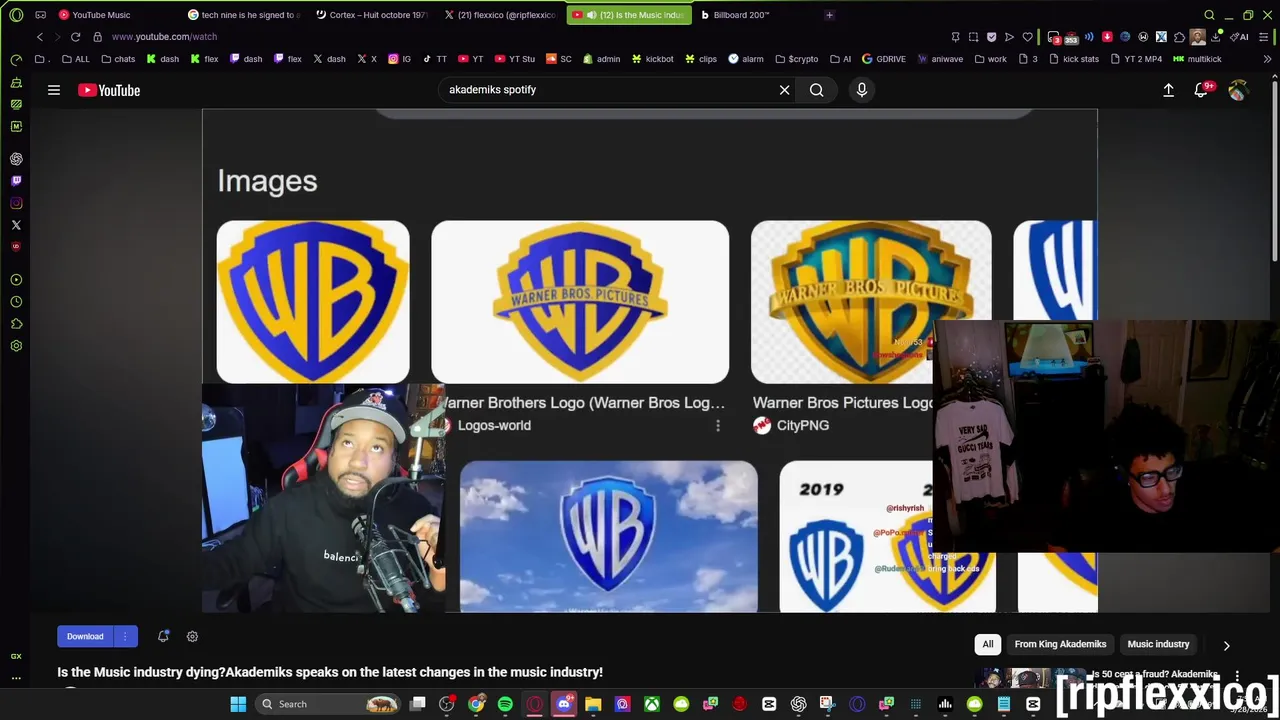Switch to the Billboard 200 tab
Screen dimensions: 1280x720
[x=756, y=15]
